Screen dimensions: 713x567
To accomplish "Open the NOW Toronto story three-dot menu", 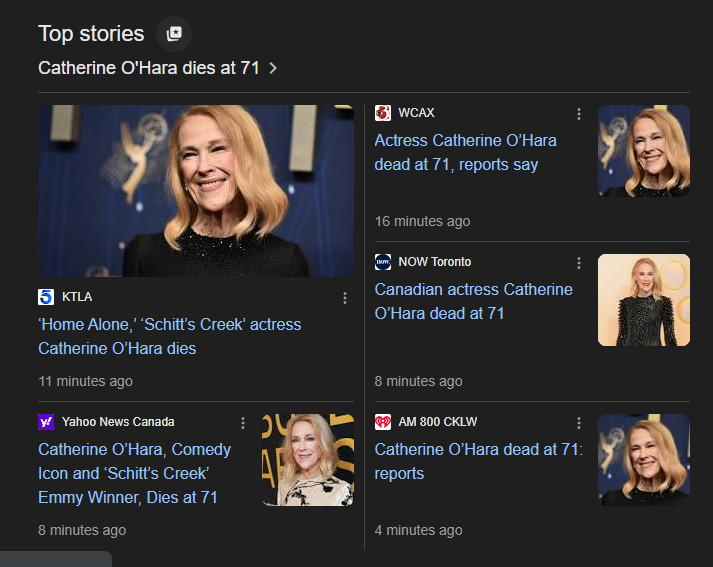I will pos(578,263).
